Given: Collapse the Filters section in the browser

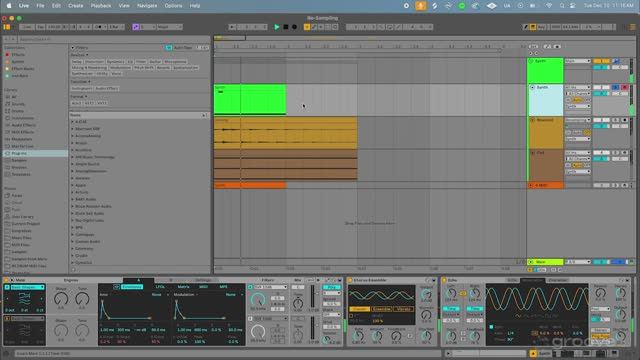Looking at the screenshot, I should tap(73, 47).
